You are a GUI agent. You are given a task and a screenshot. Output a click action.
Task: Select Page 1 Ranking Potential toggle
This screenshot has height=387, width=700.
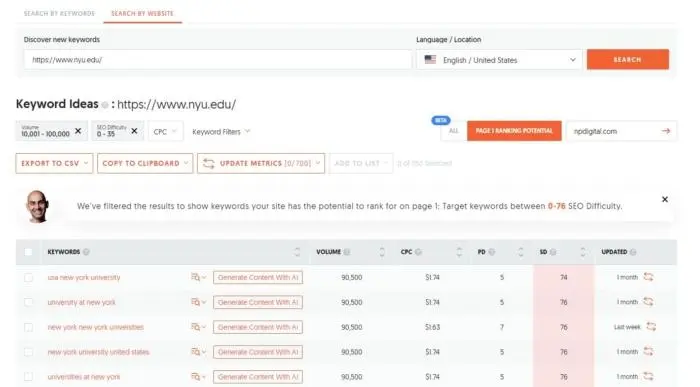(514, 131)
